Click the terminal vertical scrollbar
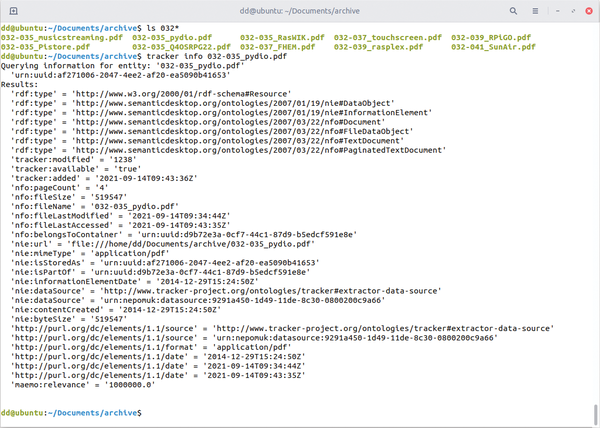600x428 pixels. click(x=595, y=414)
